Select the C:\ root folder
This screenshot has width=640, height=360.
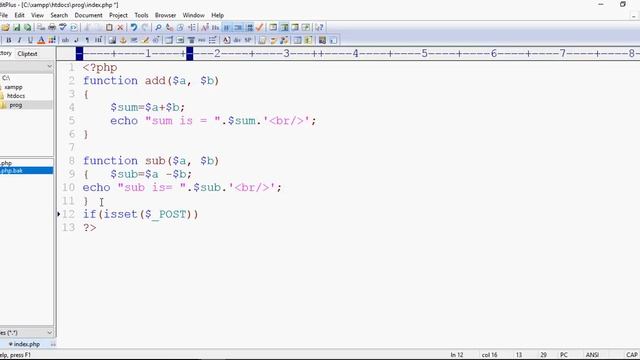(x=6, y=78)
